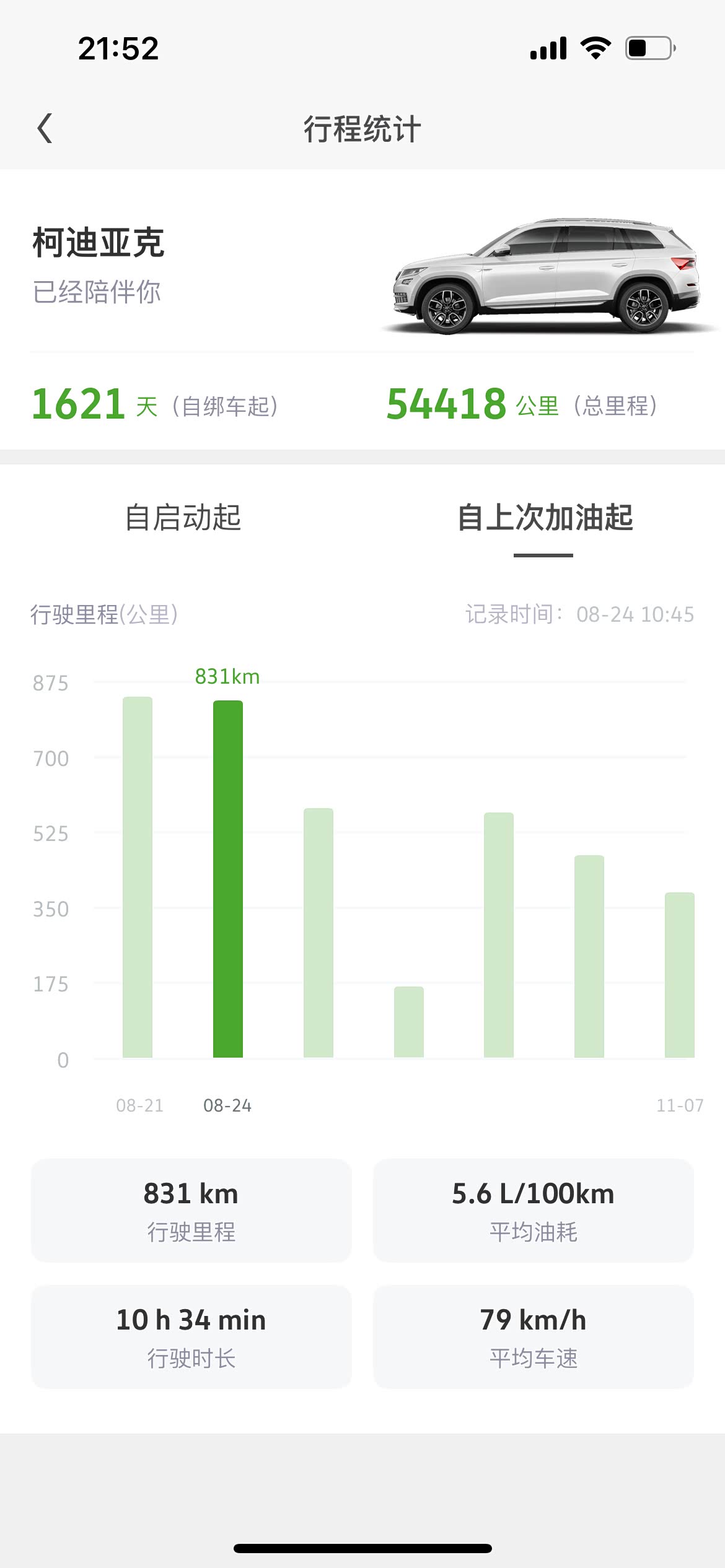Tap the fifth chart bar
The width and height of the screenshot is (725, 1568).
tap(499, 935)
